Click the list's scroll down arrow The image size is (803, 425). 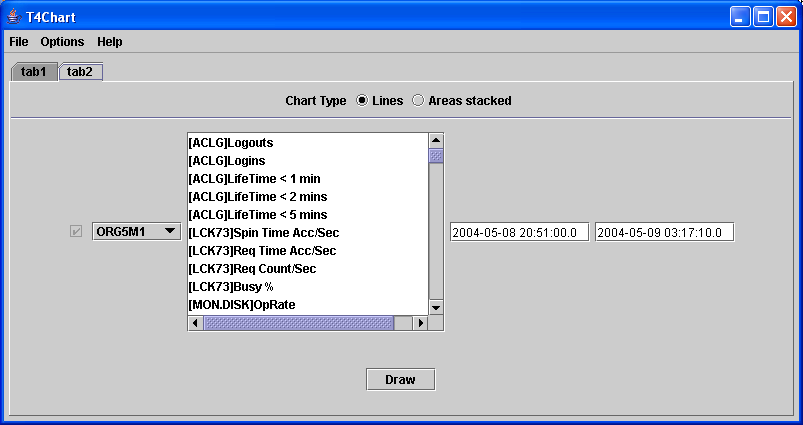click(x=436, y=306)
